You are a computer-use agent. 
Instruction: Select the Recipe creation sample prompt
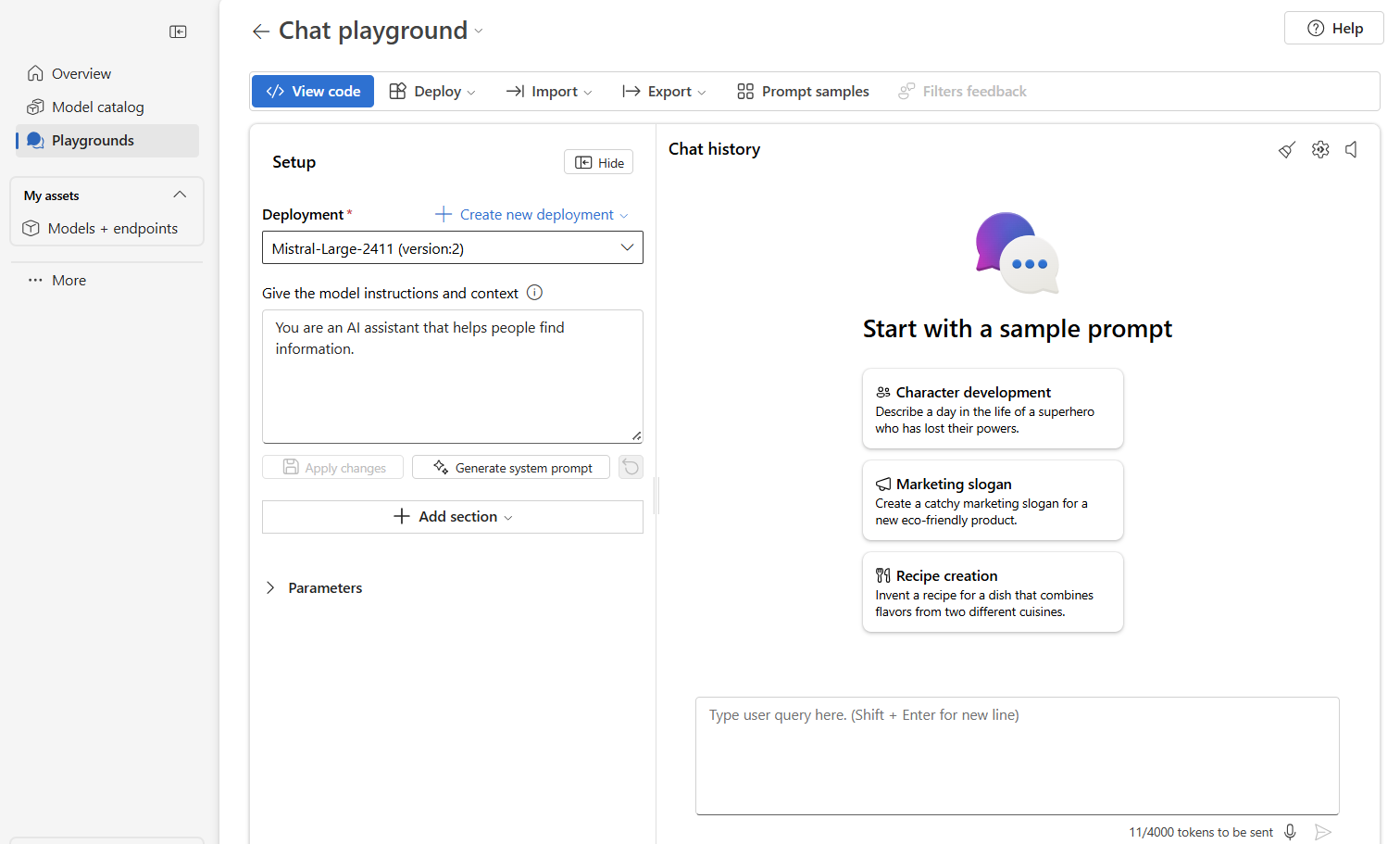(x=992, y=593)
